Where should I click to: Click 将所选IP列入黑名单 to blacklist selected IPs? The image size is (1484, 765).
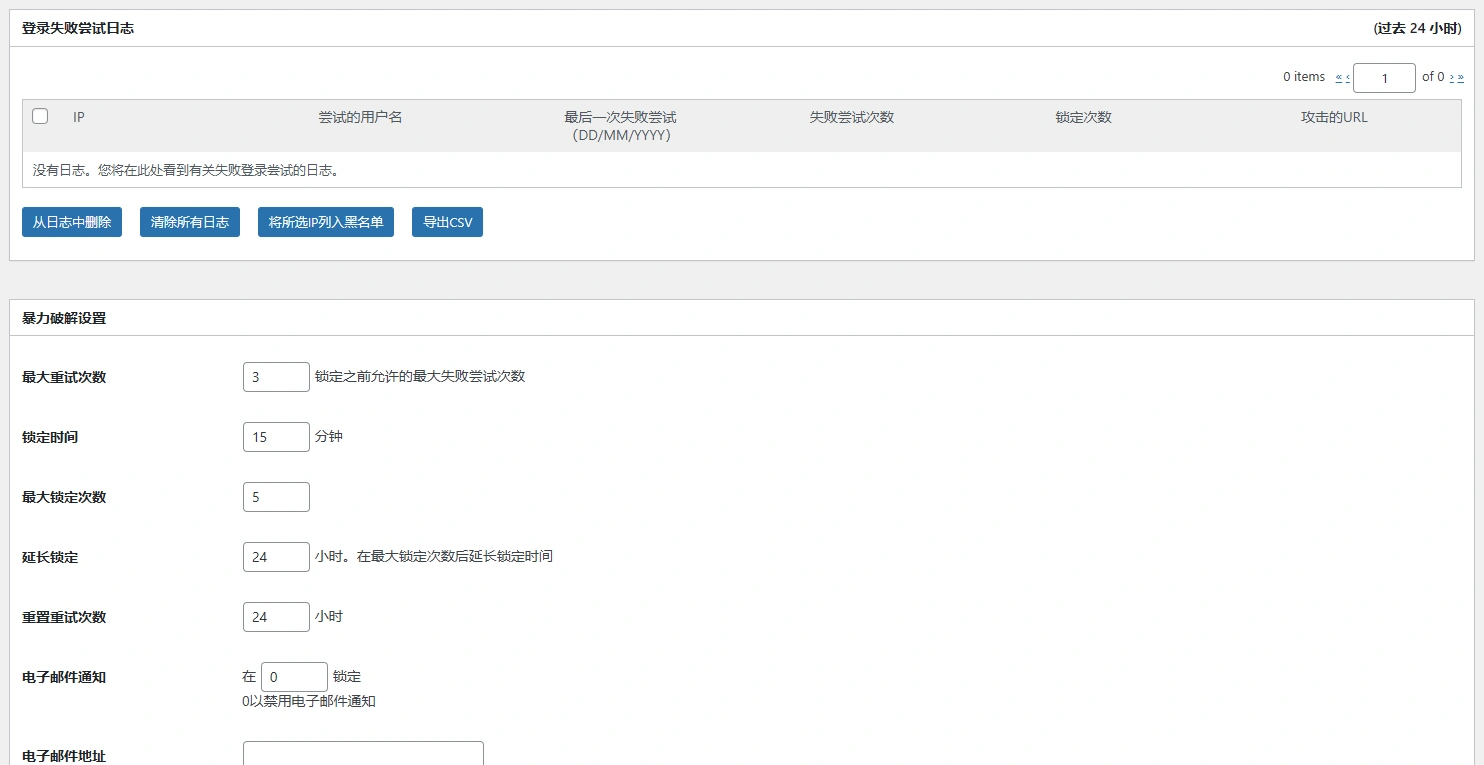(x=325, y=222)
